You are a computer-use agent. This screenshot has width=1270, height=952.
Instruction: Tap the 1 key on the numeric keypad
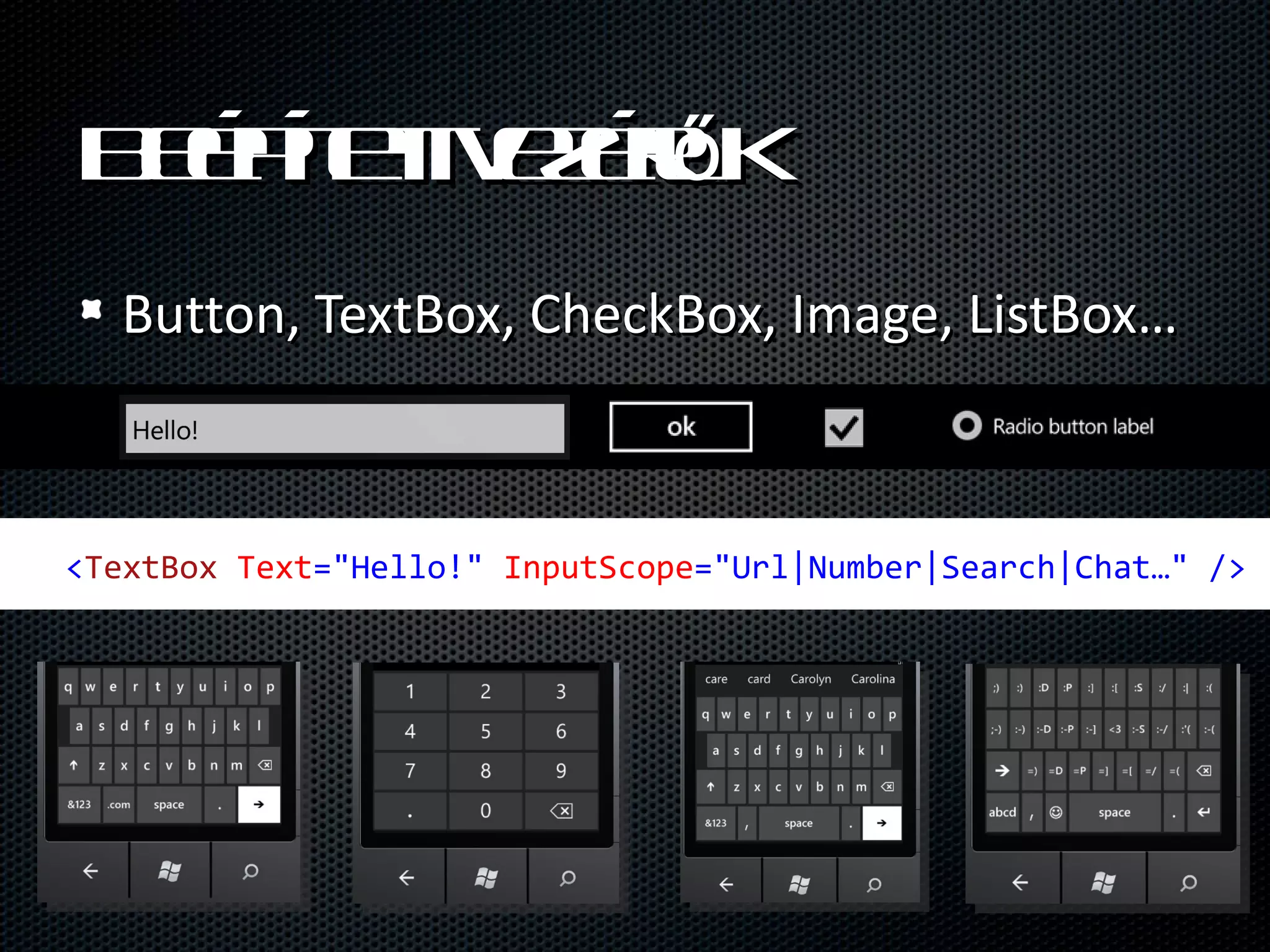click(410, 691)
